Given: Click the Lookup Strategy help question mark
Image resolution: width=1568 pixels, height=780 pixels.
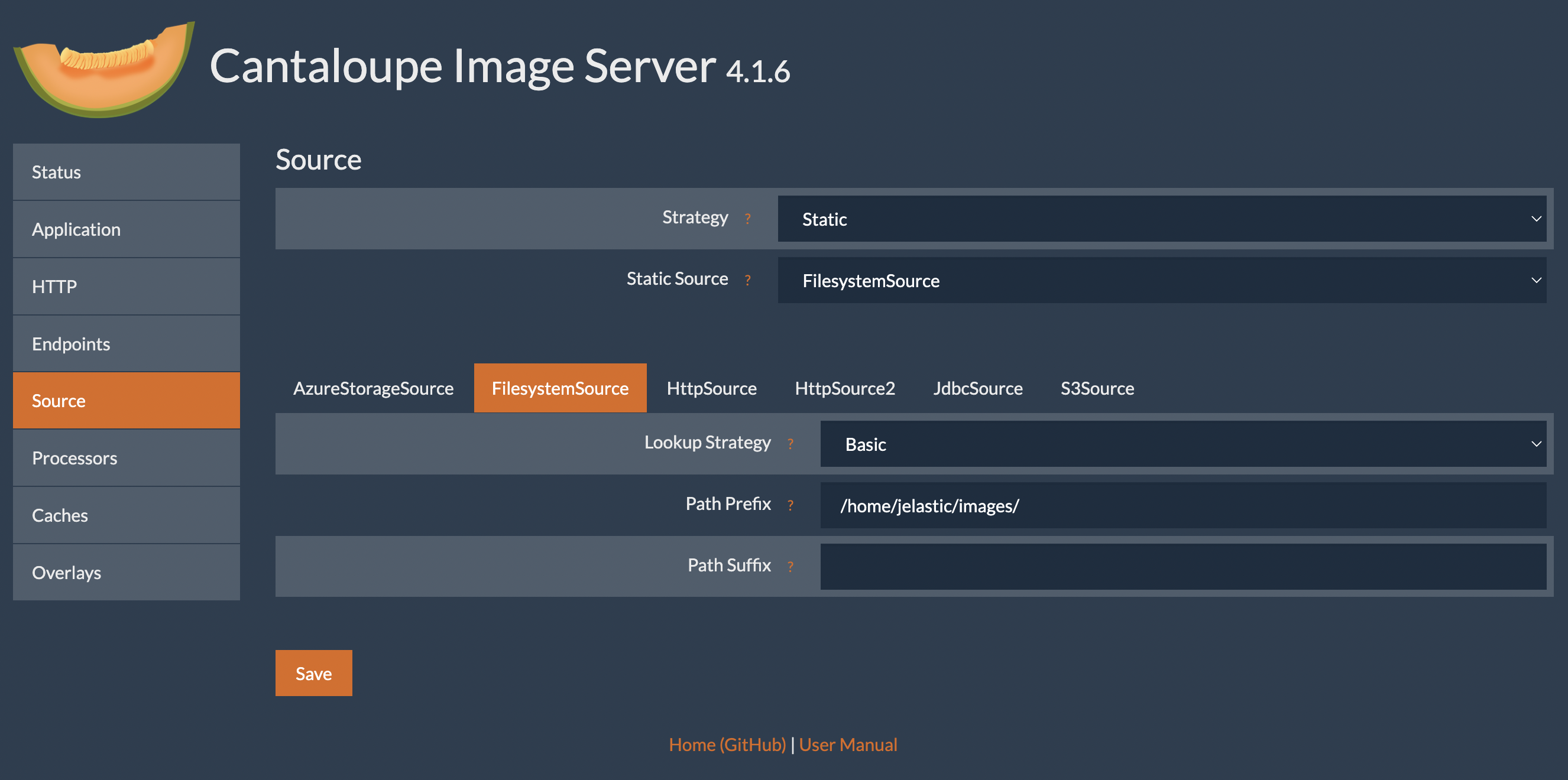Looking at the screenshot, I should click(x=790, y=443).
